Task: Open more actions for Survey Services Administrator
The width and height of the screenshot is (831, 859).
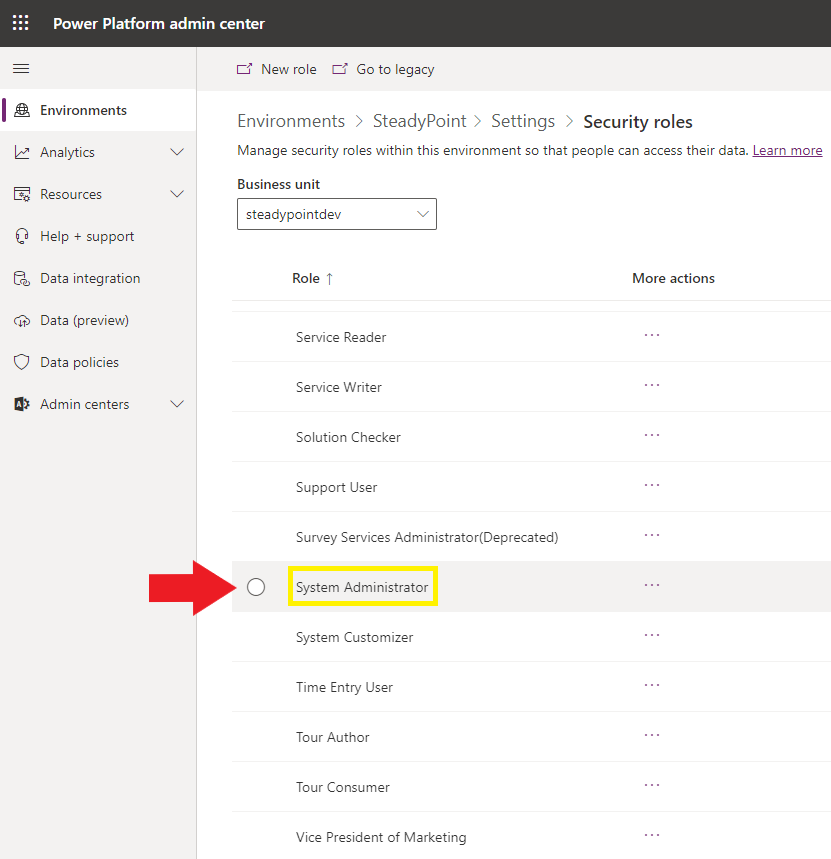Action: 652,535
